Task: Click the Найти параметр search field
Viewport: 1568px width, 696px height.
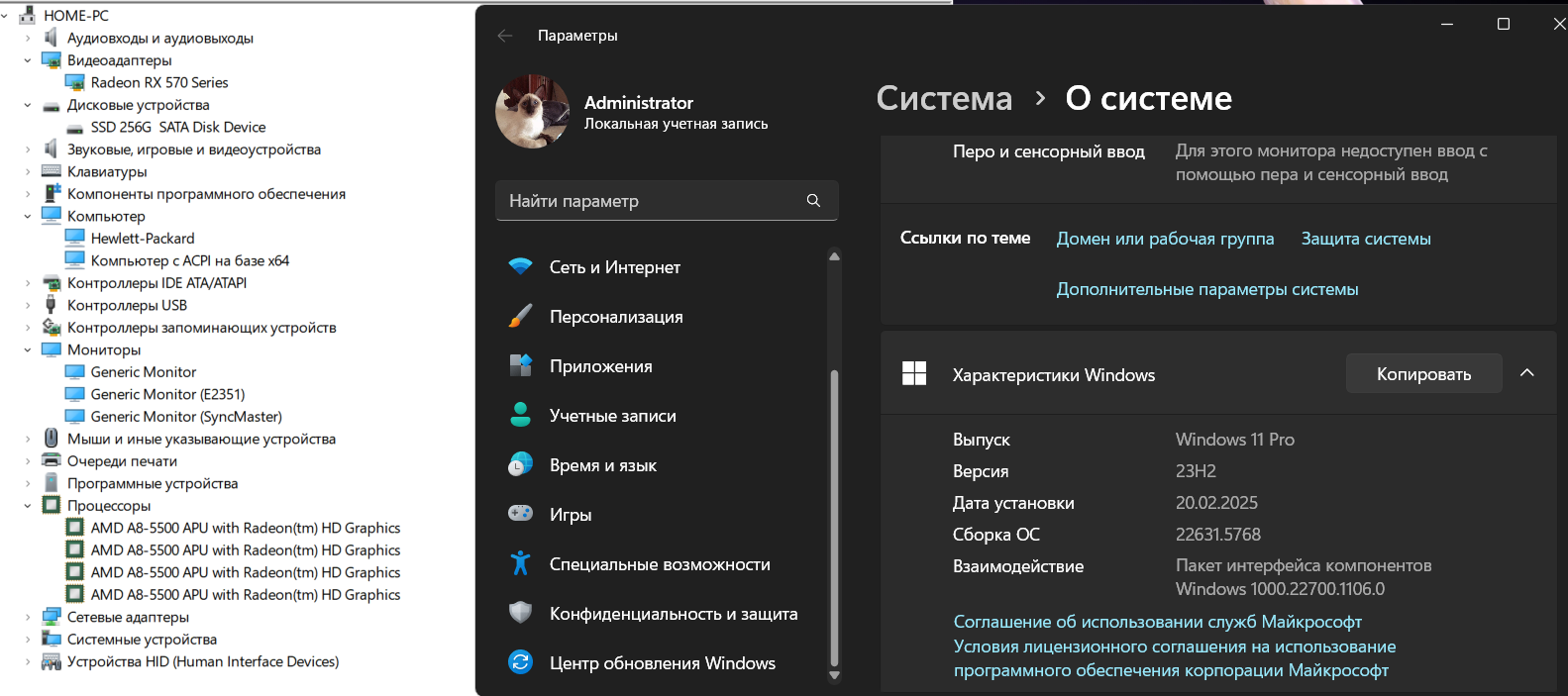Action: pos(667,200)
